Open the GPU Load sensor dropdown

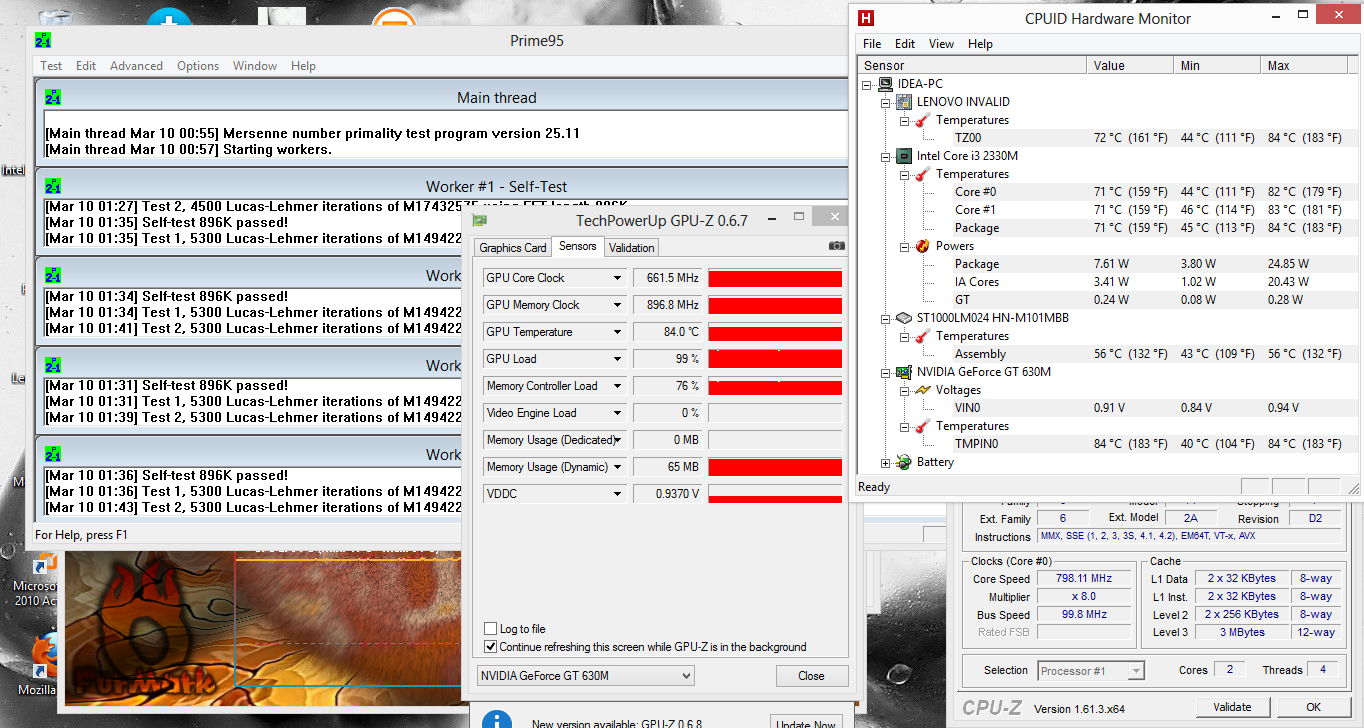click(618, 359)
